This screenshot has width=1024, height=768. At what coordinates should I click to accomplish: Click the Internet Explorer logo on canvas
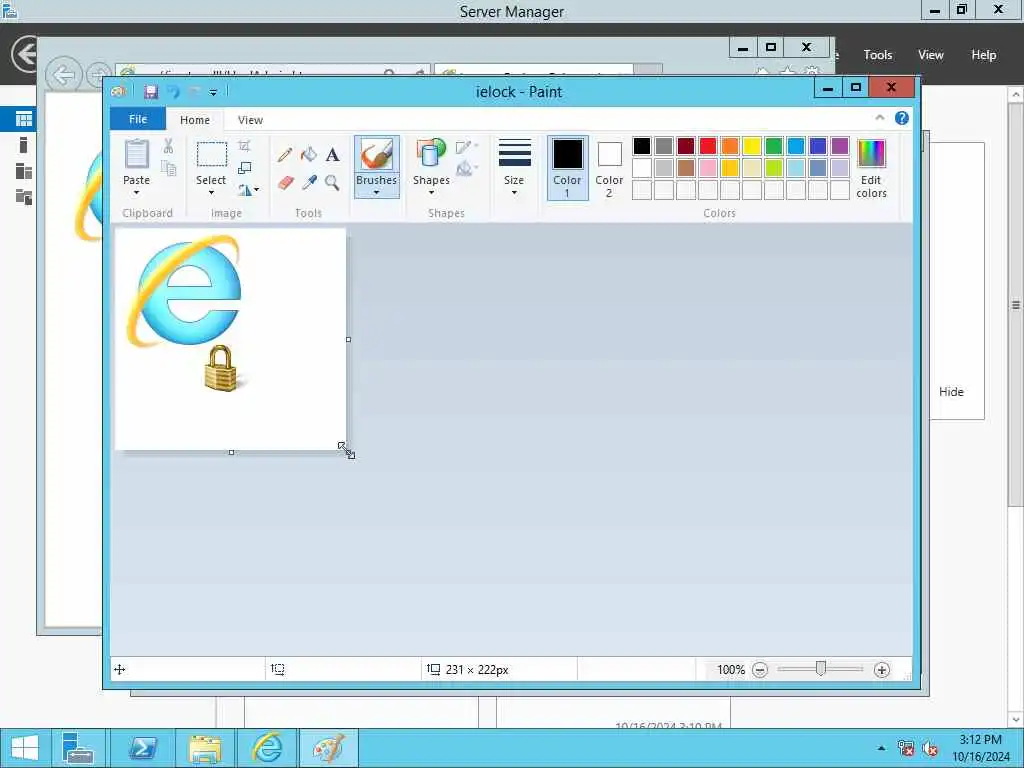point(184,291)
